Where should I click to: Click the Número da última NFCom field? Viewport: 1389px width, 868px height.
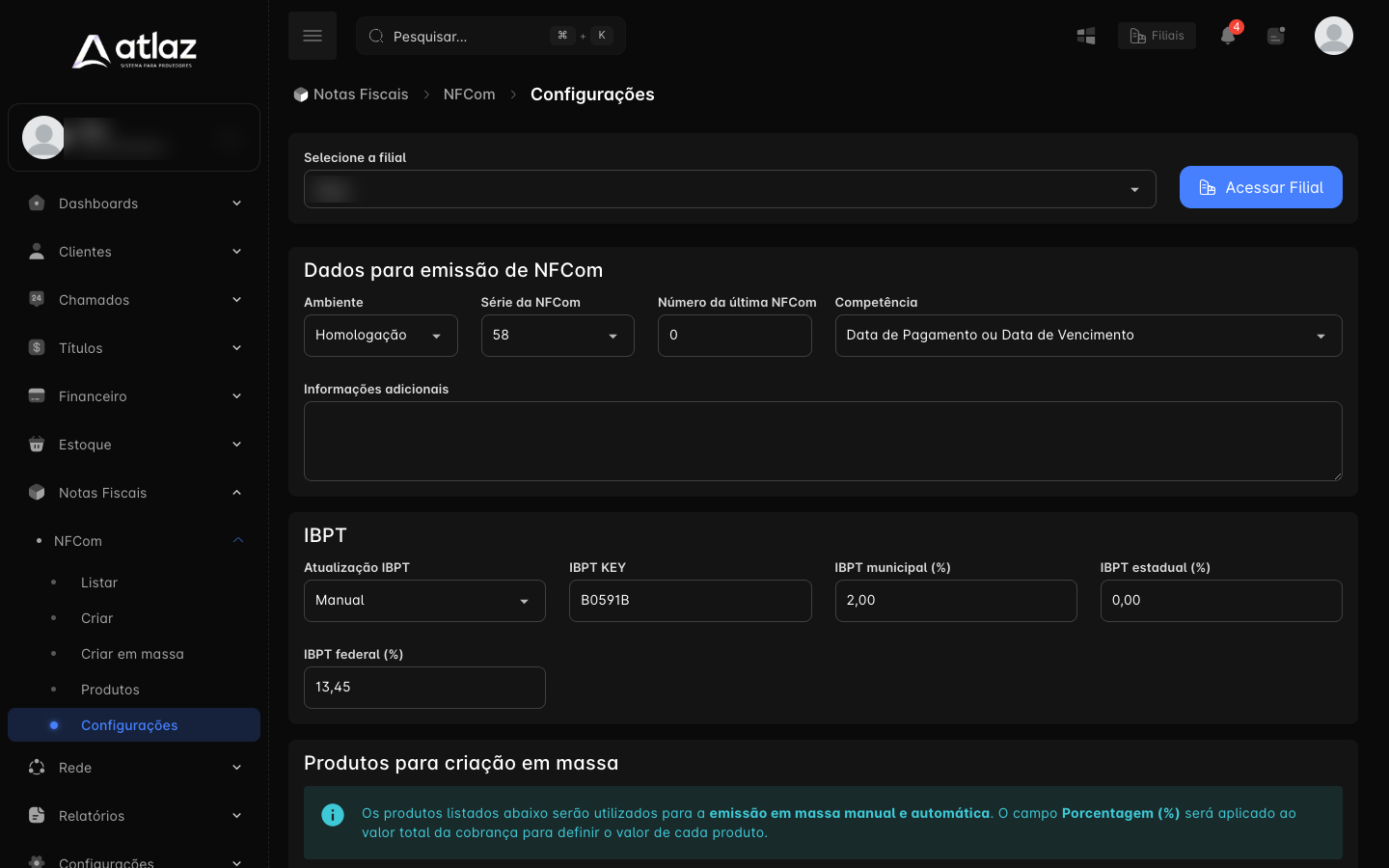point(734,336)
